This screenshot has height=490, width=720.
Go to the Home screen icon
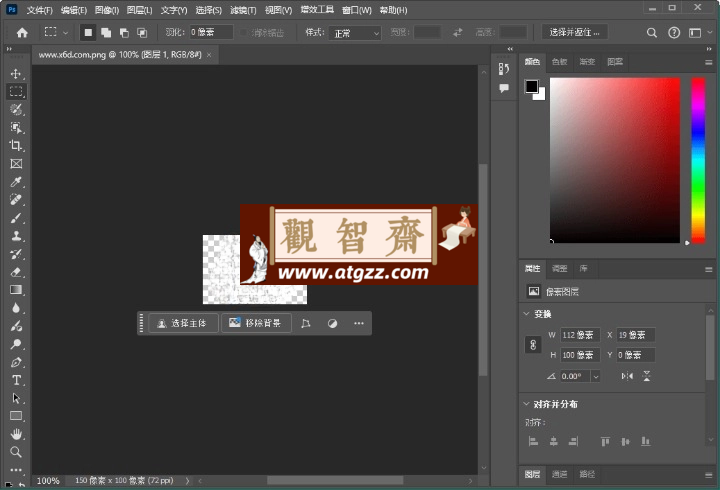click(x=22, y=33)
